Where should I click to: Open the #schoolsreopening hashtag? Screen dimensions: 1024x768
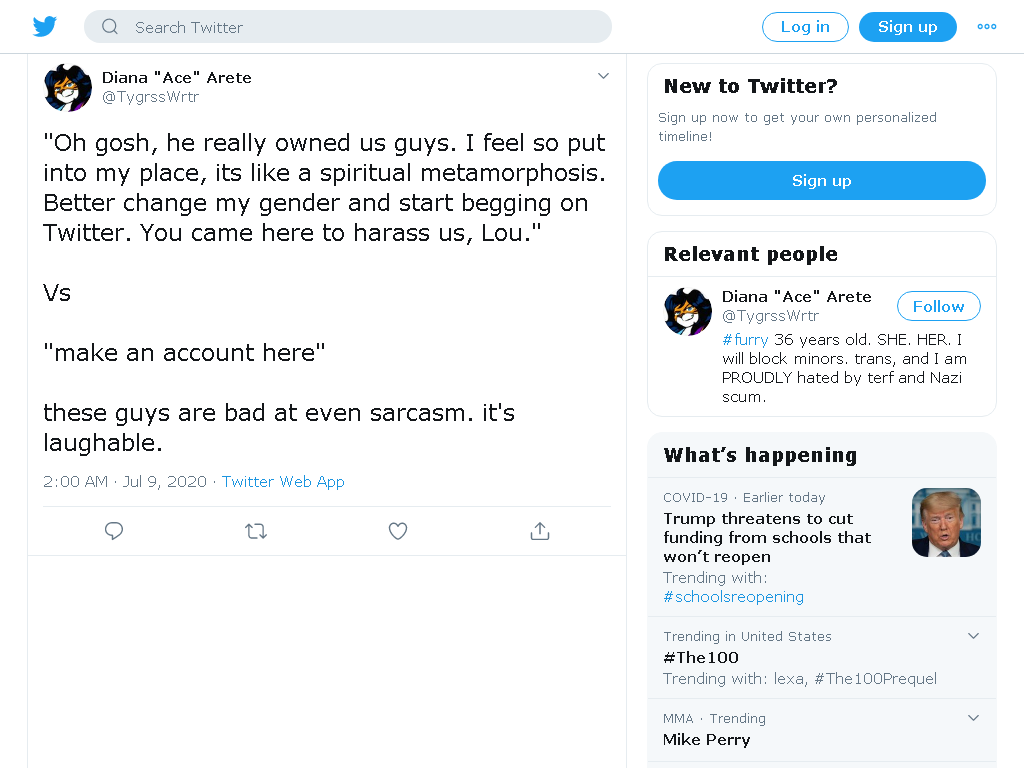point(733,596)
